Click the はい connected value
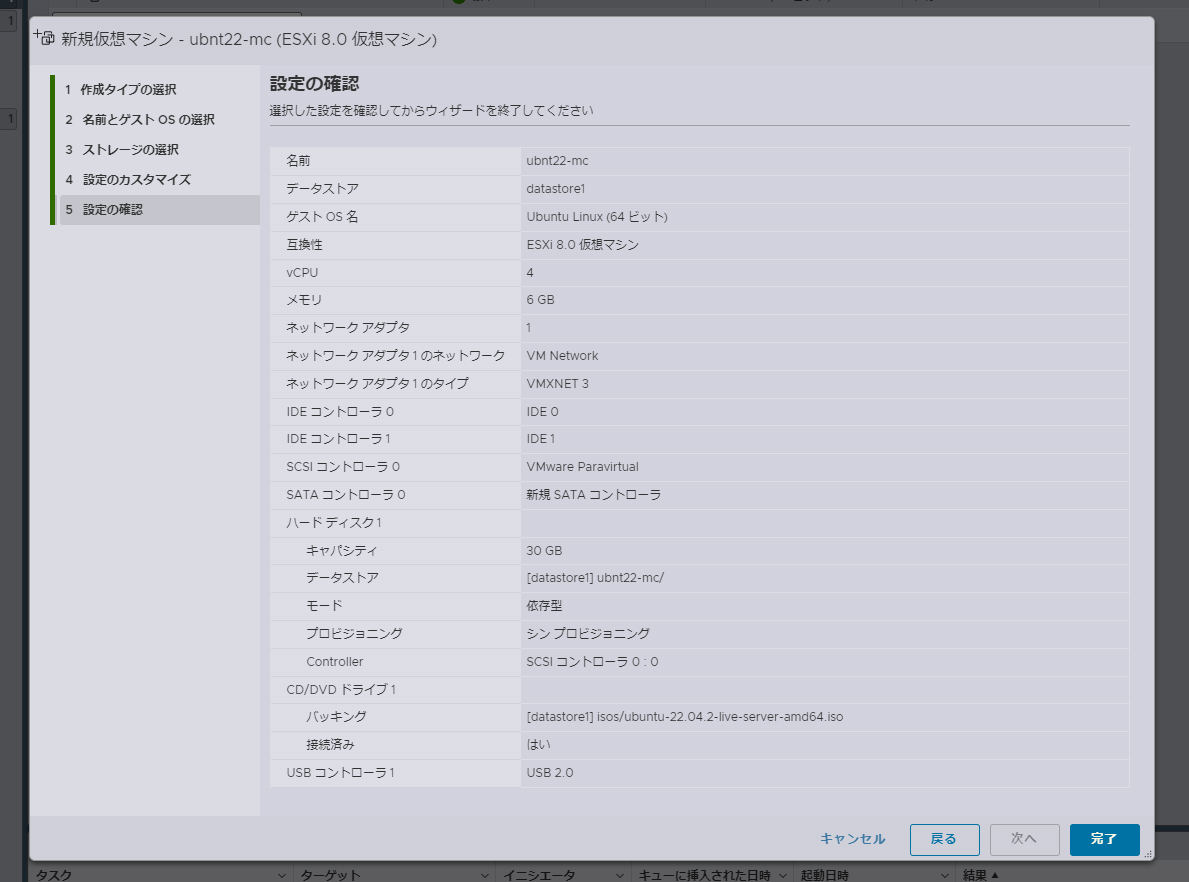Screen dimensions: 1189x882 [x=538, y=745]
